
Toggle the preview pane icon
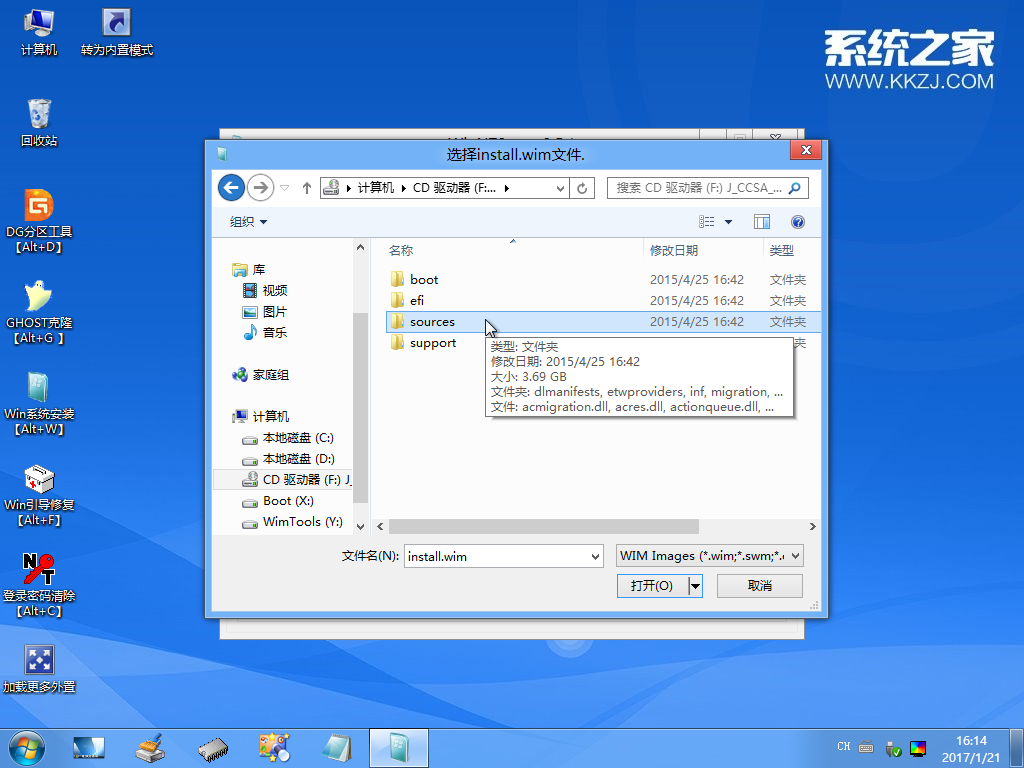(x=761, y=222)
